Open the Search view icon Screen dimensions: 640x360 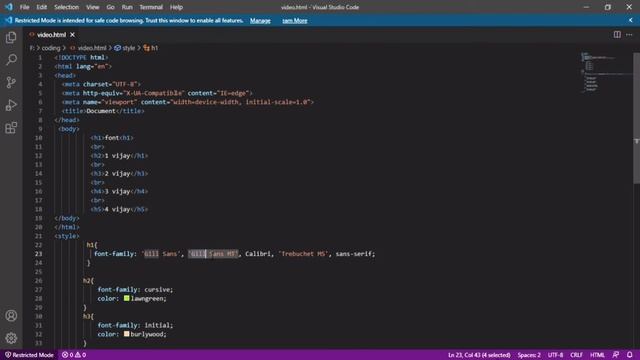tap(11, 60)
